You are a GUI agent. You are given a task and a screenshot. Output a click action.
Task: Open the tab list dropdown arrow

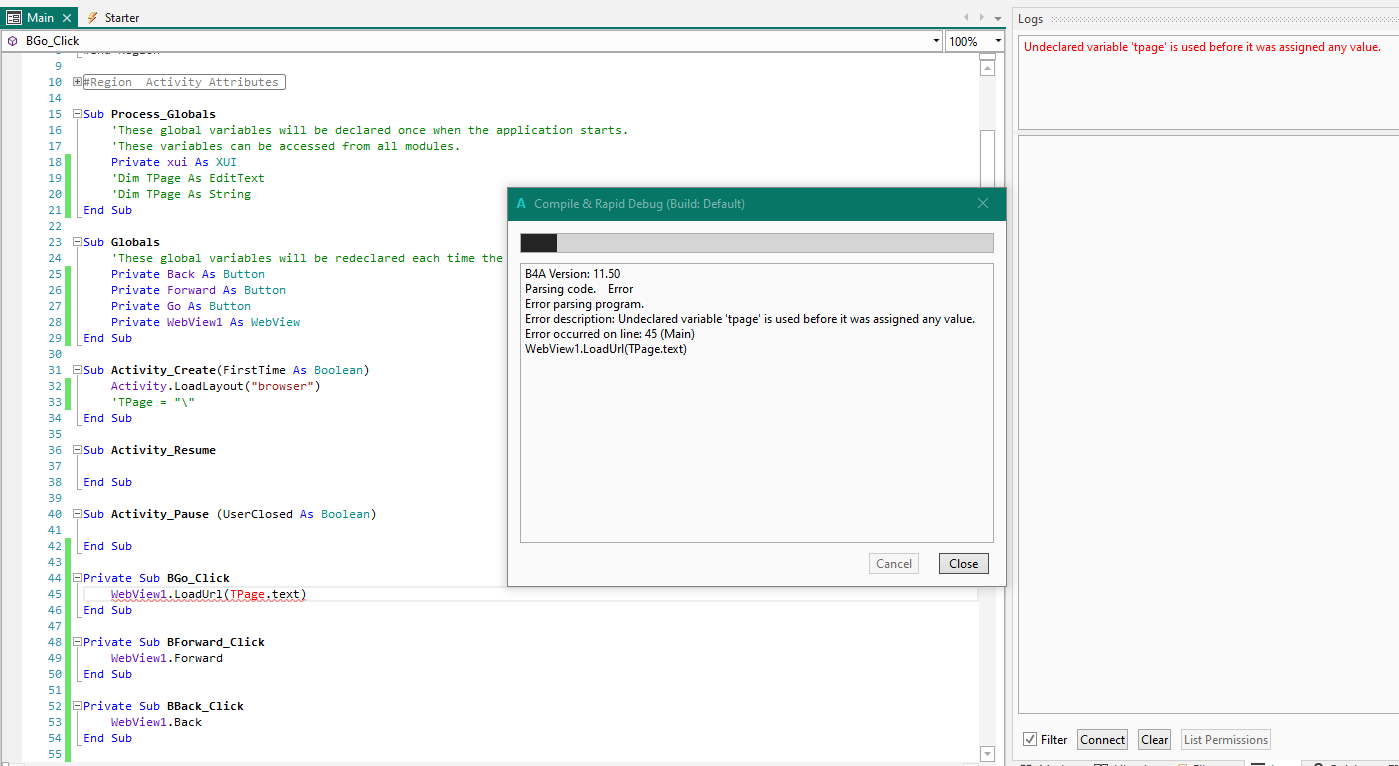998,18
